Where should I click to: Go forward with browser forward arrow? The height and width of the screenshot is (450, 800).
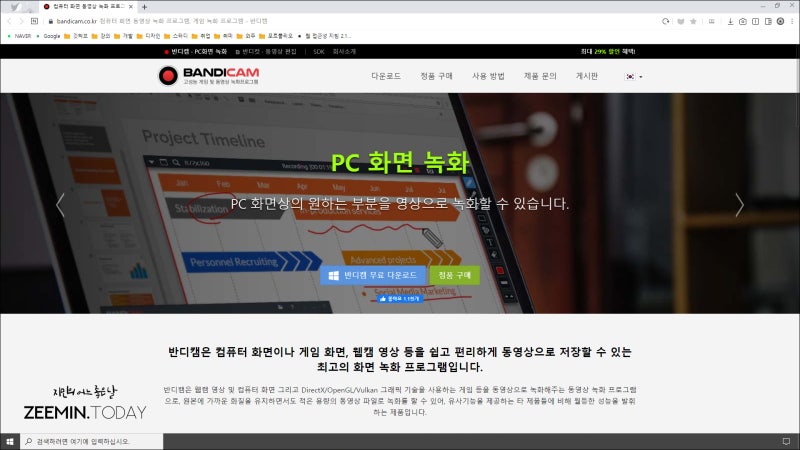click(21, 21)
